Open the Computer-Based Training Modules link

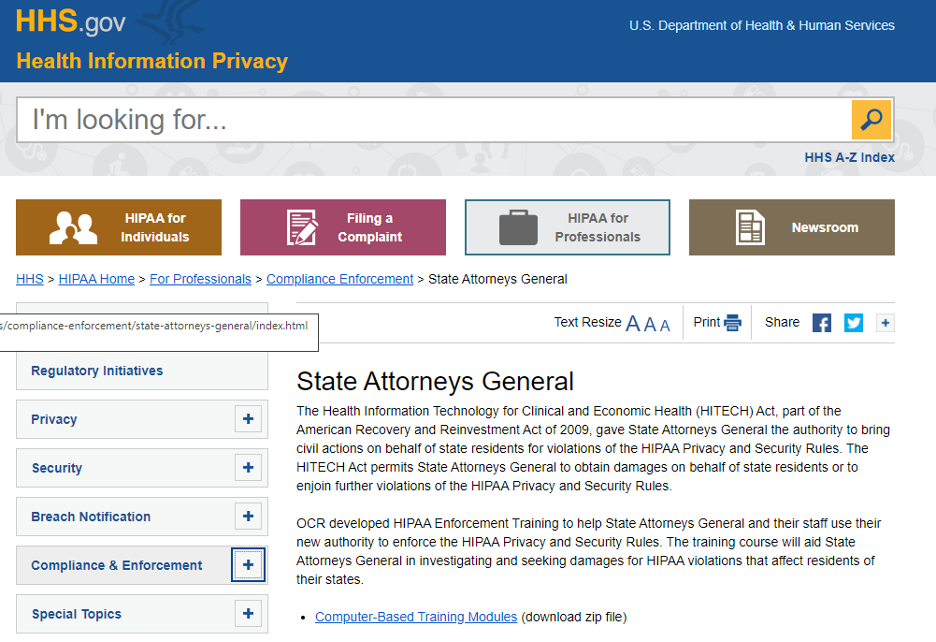point(415,617)
